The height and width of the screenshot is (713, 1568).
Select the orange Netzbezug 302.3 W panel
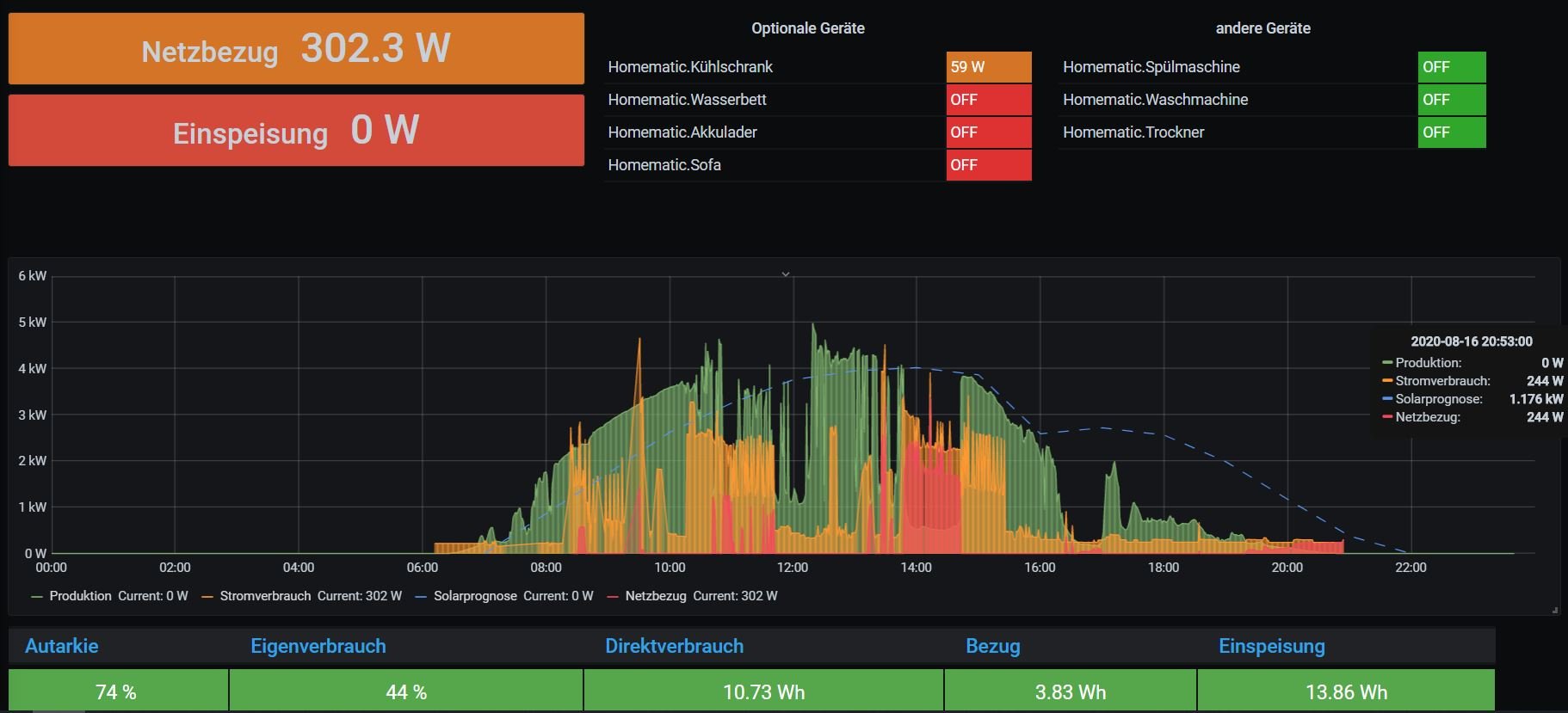296,49
